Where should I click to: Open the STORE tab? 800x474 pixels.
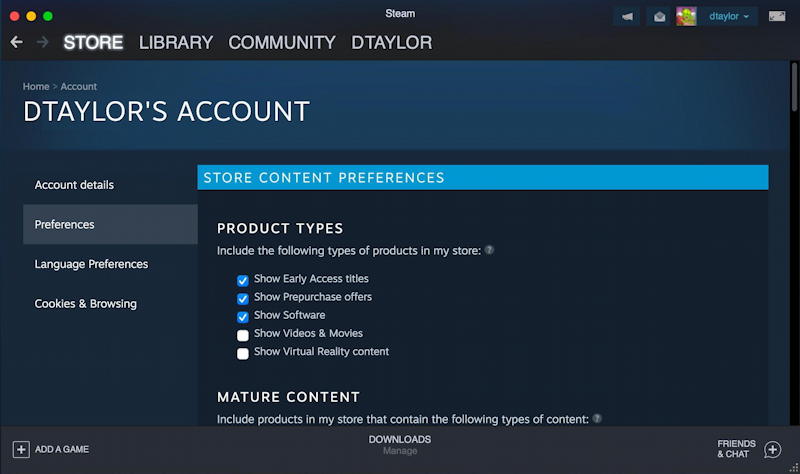(x=93, y=42)
